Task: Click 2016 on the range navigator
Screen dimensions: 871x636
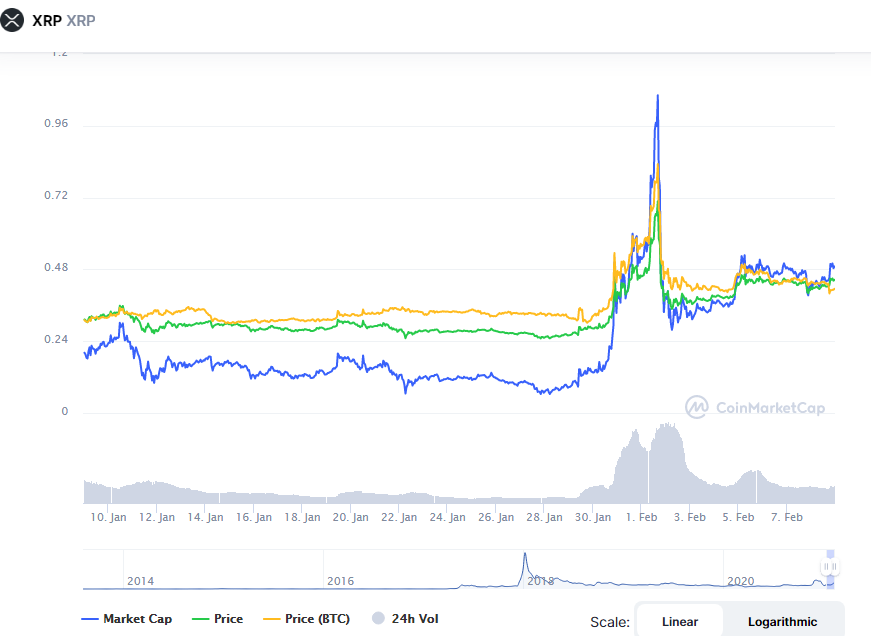Action: coord(341,581)
